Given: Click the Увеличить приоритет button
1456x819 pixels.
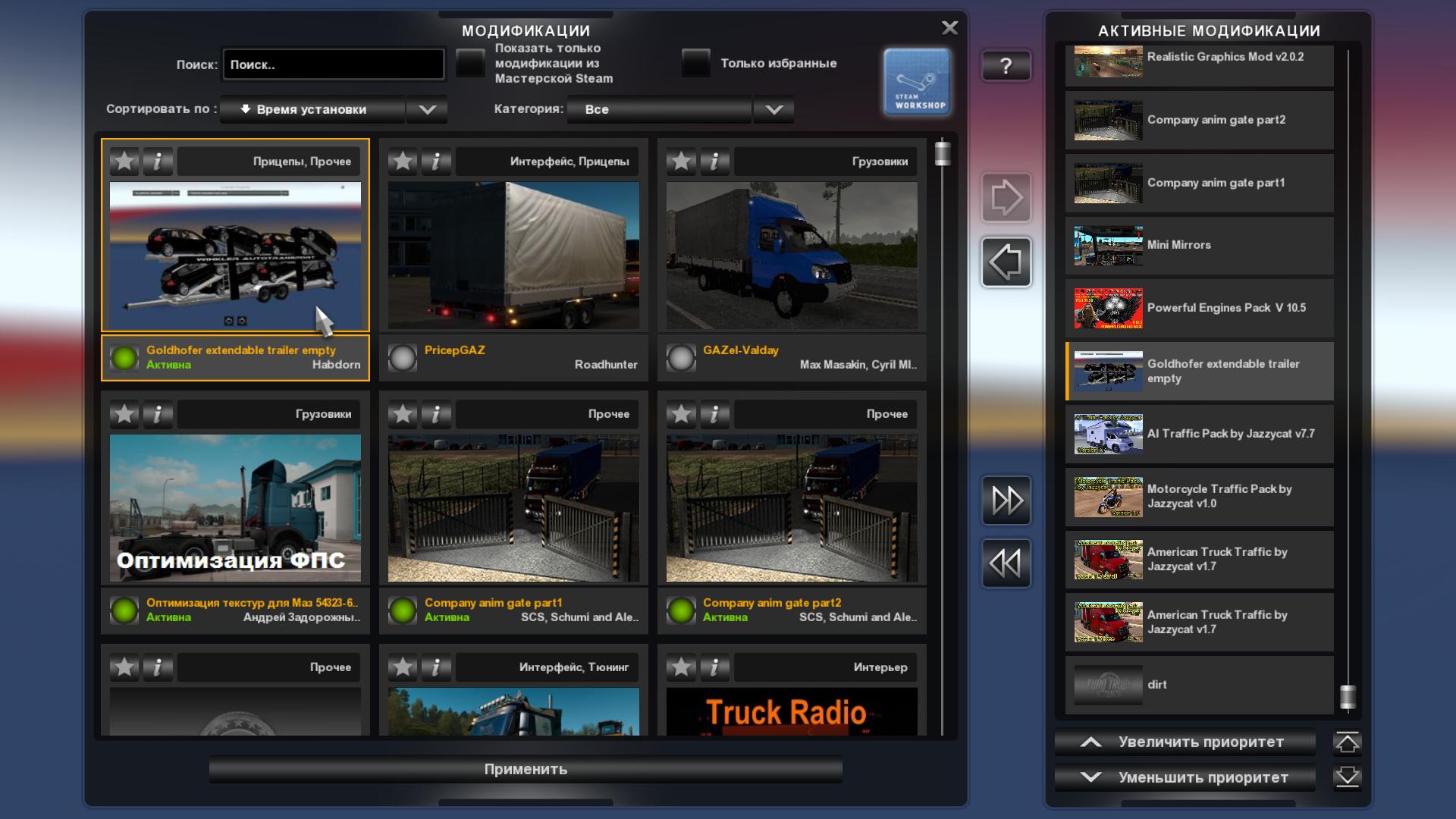Looking at the screenshot, I should point(1185,742).
